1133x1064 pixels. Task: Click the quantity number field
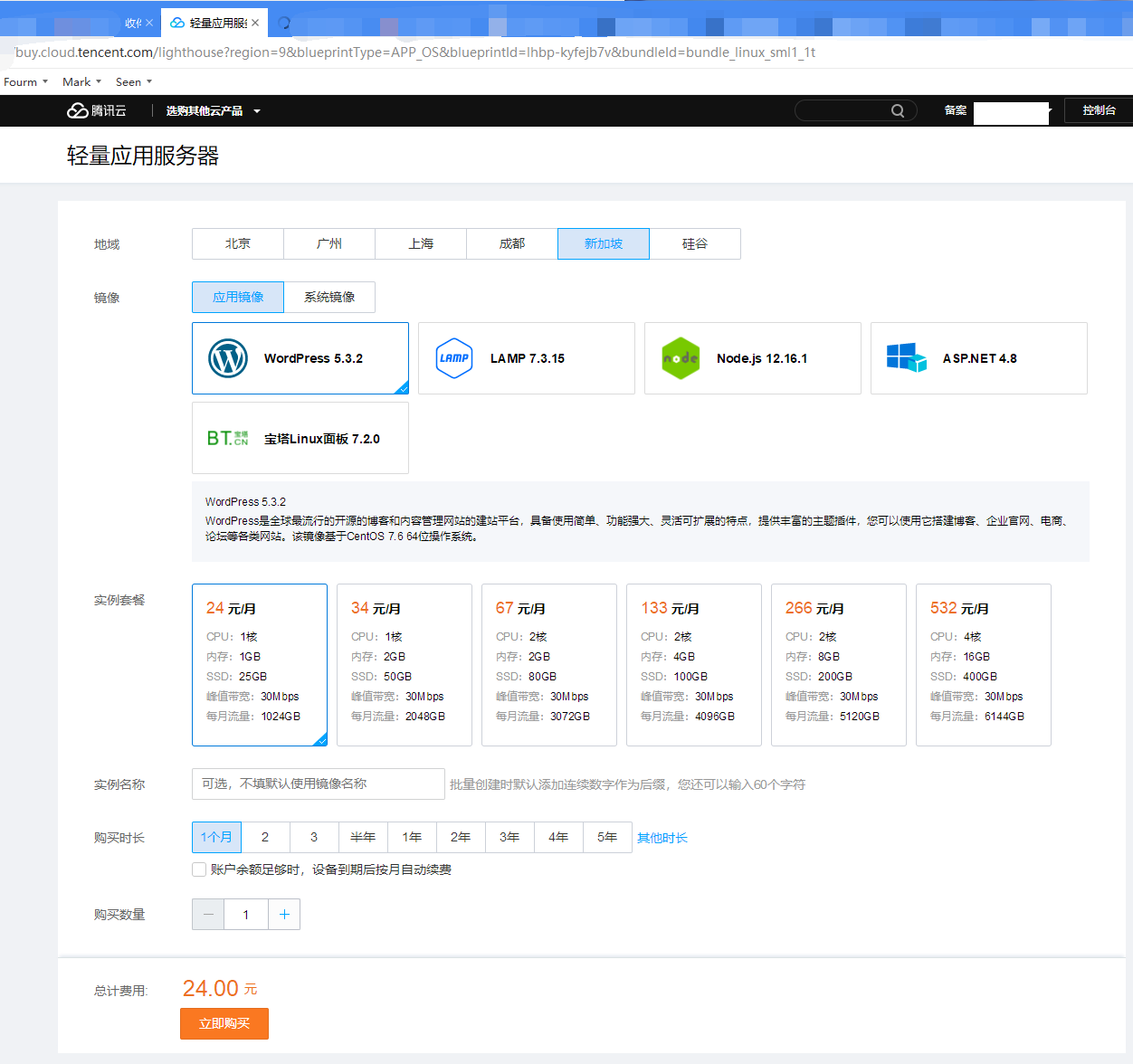[x=246, y=914]
